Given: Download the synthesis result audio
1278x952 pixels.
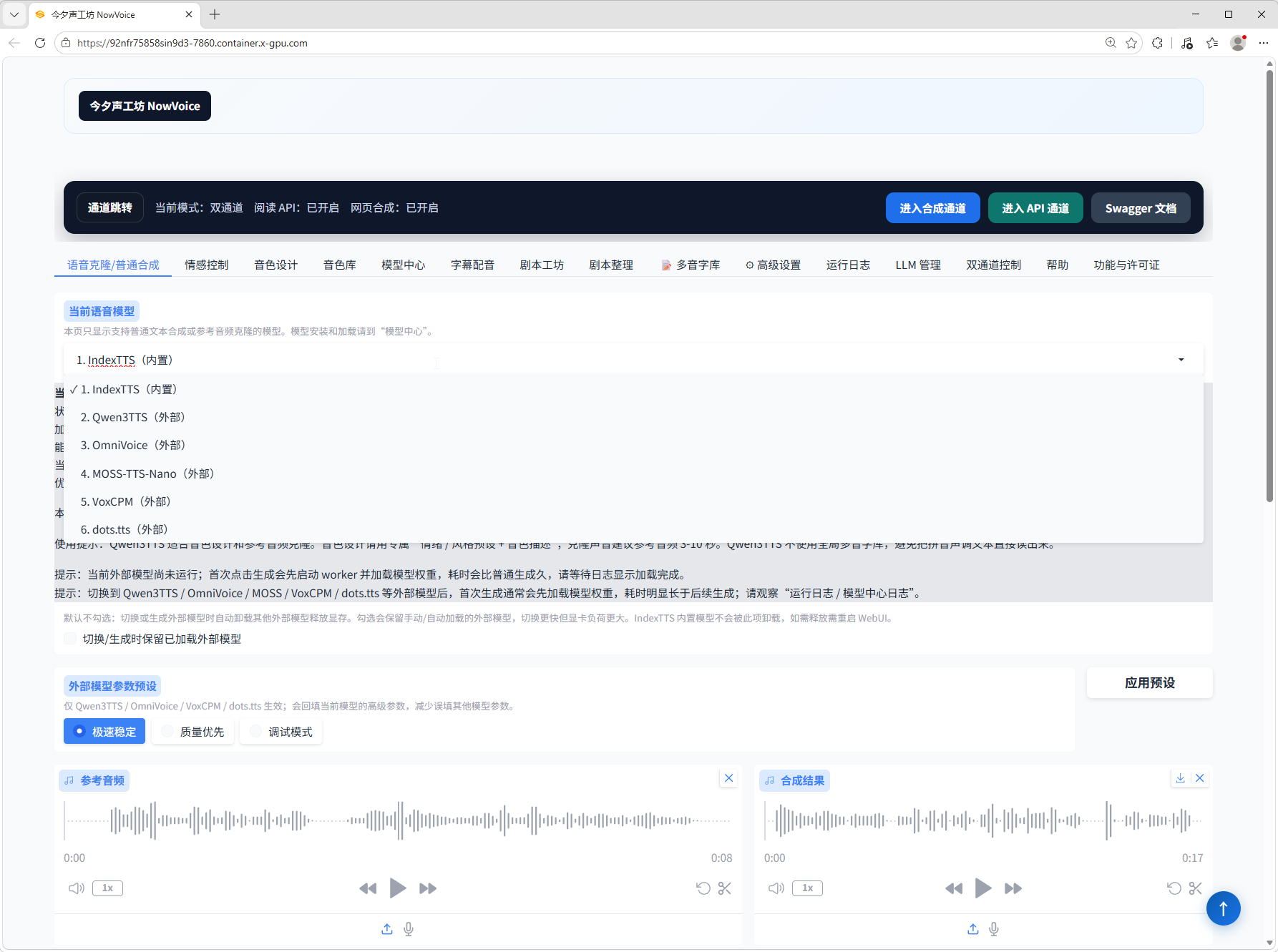Looking at the screenshot, I should (x=1181, y=778).
